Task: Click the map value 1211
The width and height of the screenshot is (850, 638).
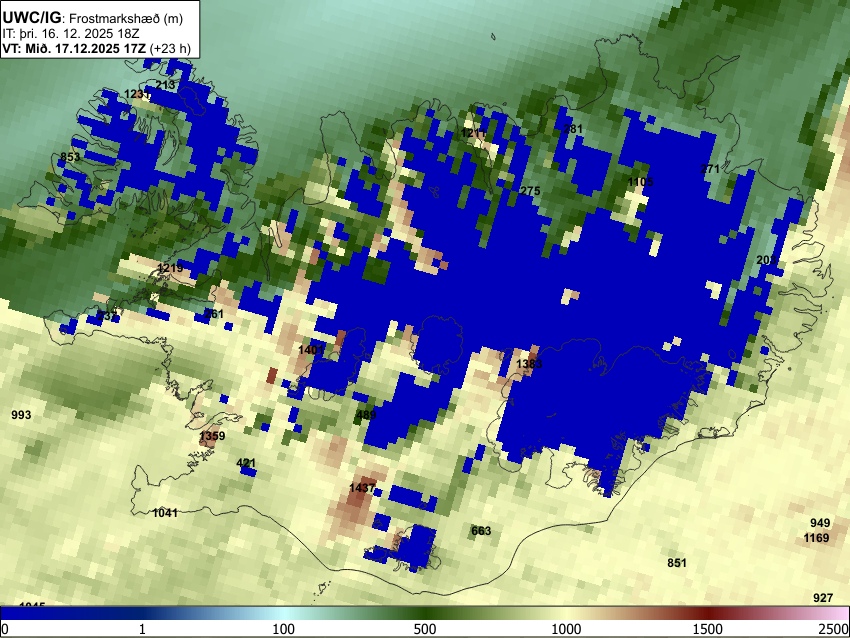Action: 474,133
